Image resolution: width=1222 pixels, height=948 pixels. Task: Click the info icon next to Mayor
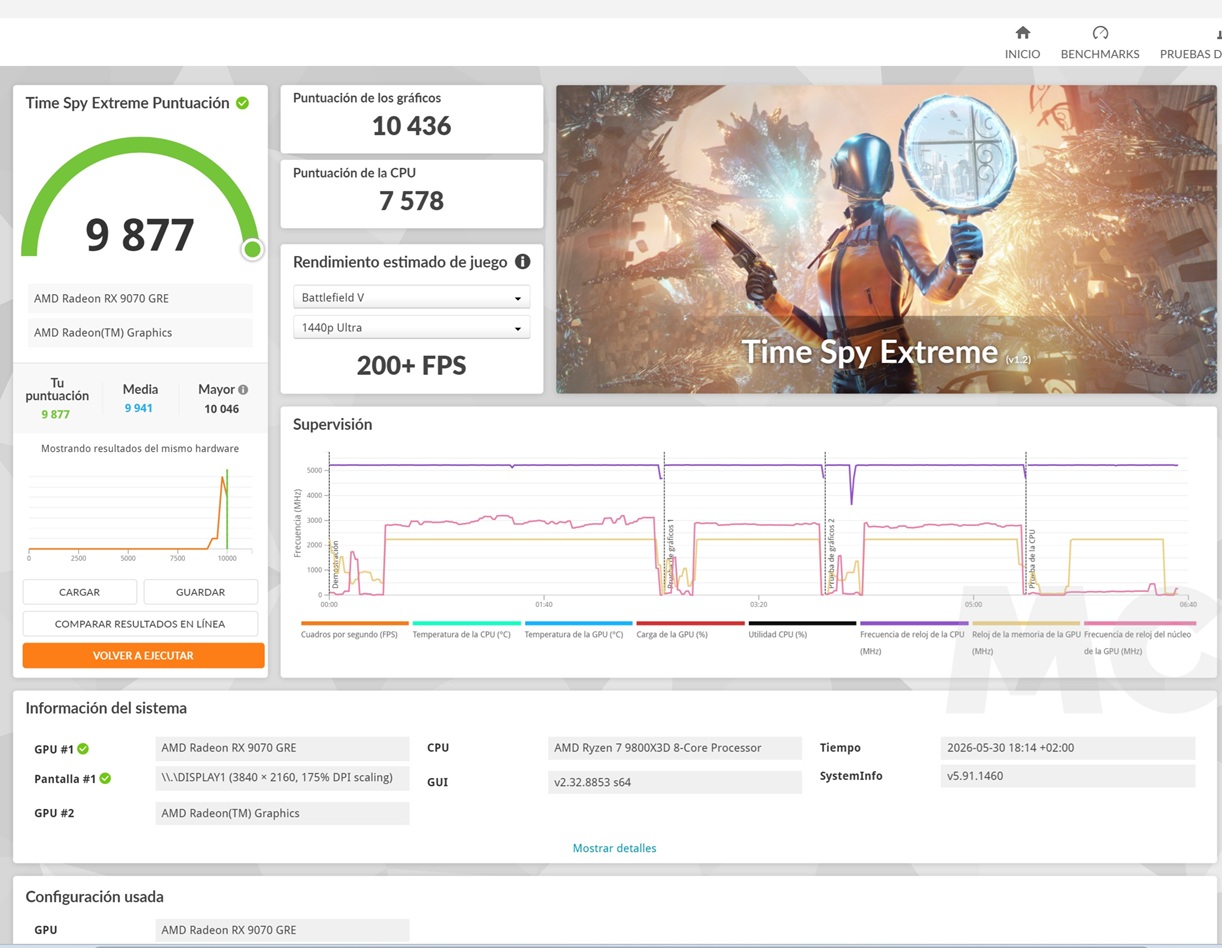click(243, 390)
